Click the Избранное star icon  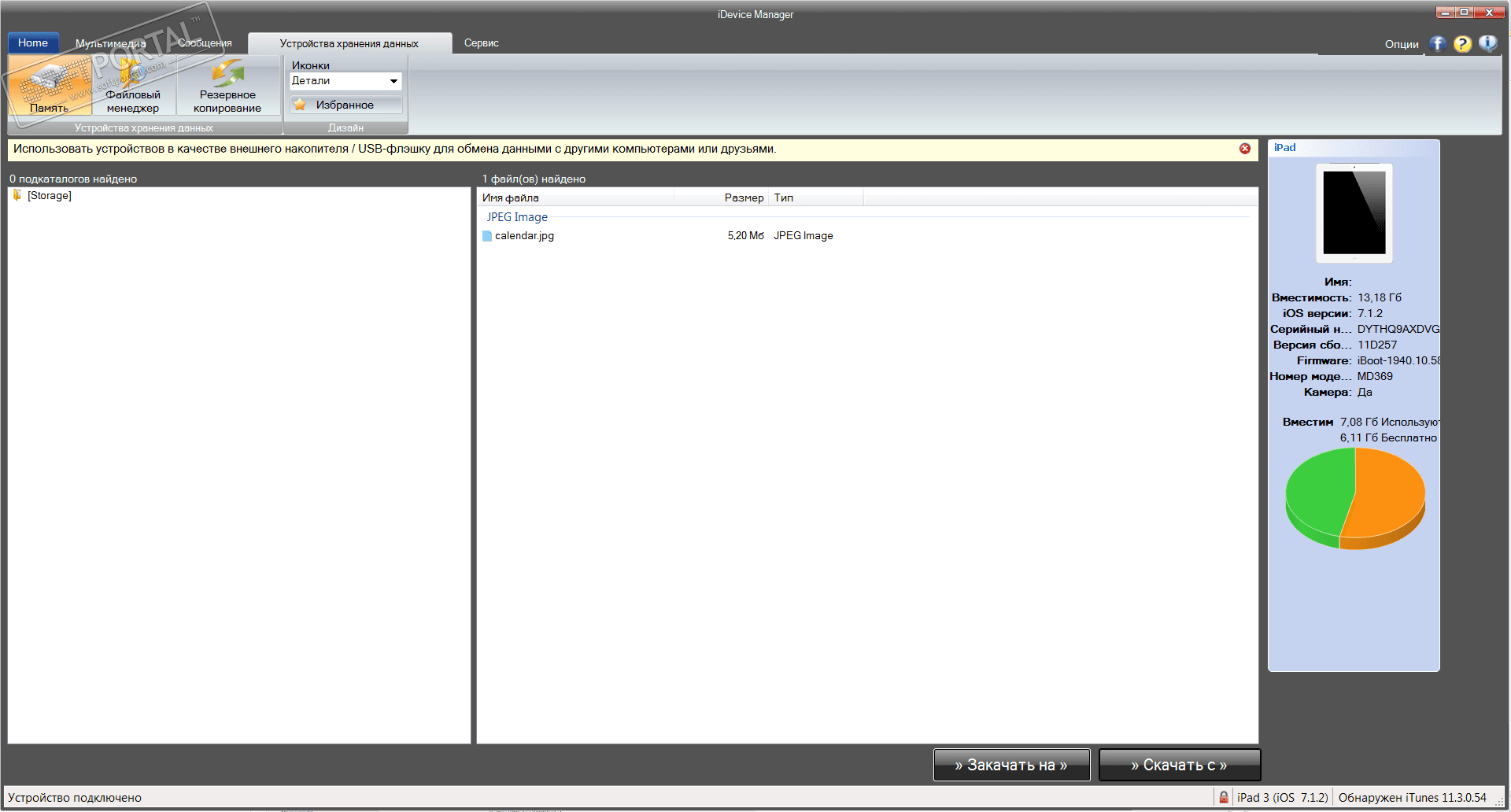[300, 105]
